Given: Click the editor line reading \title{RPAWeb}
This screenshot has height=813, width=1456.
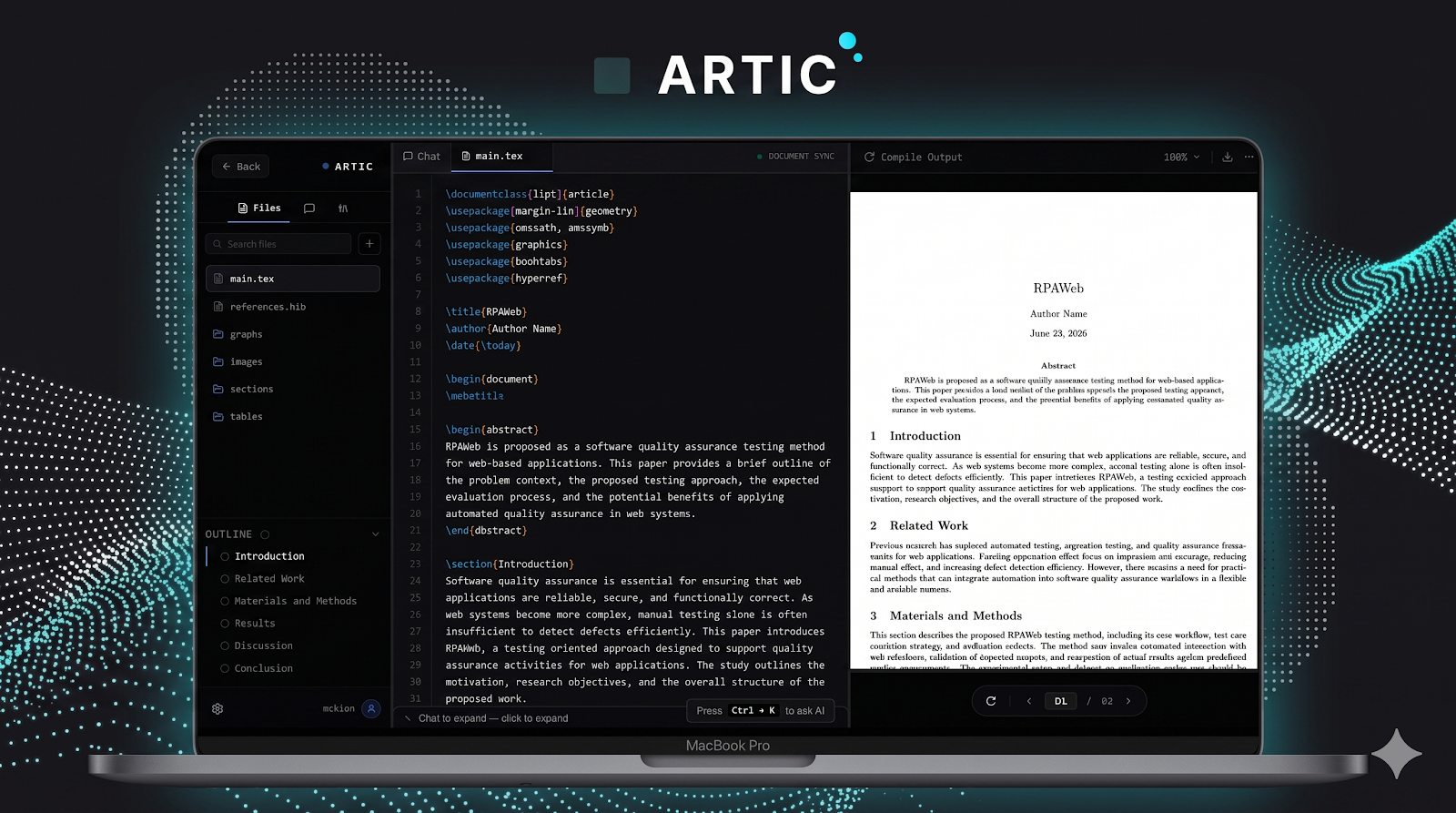Looking at the screenshot, I should tap(486, 311).
